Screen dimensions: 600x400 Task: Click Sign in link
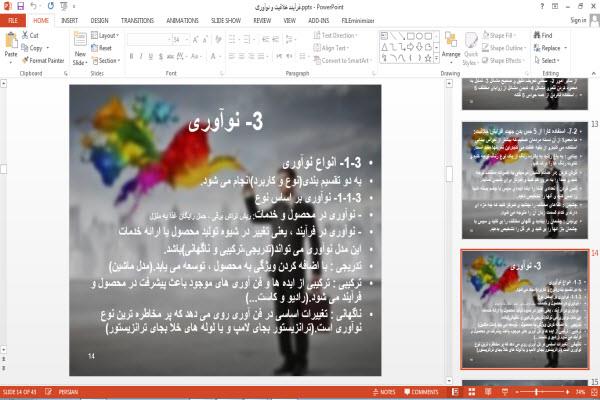click(578, 20)
